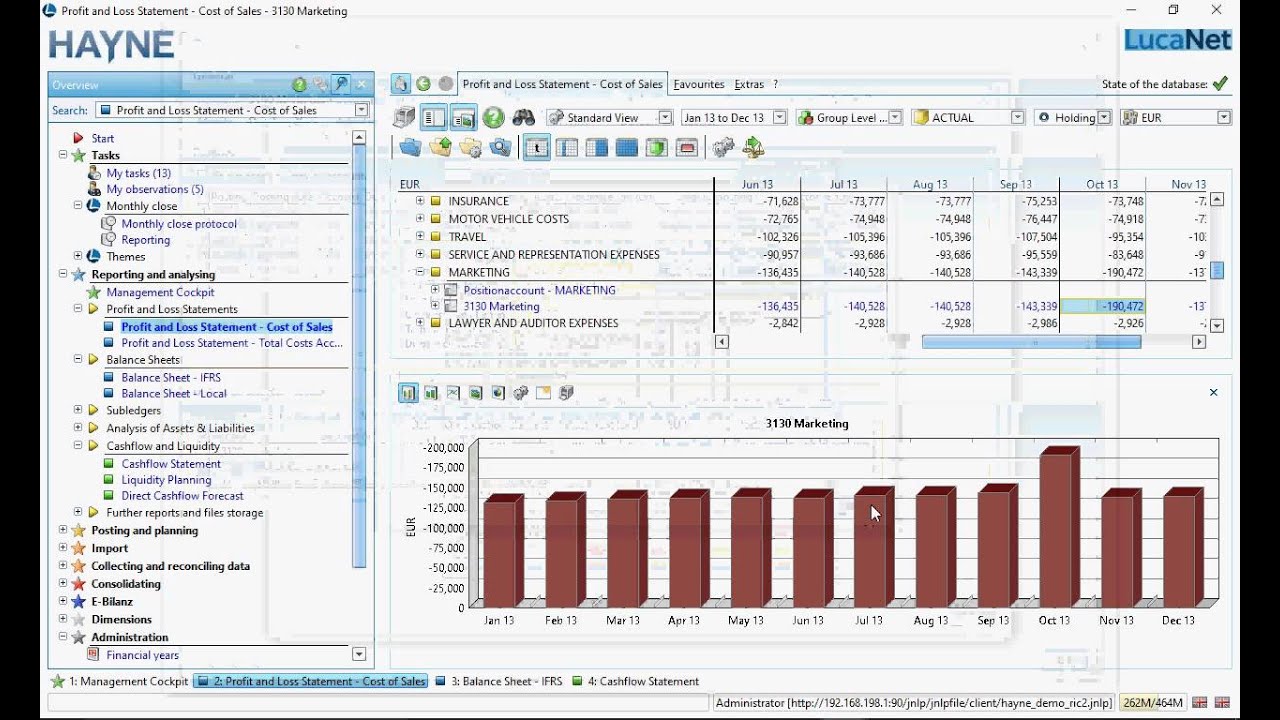Click the balance scales export icon
This screenshot has height=720, width=1280.
(x=754, y=148)
